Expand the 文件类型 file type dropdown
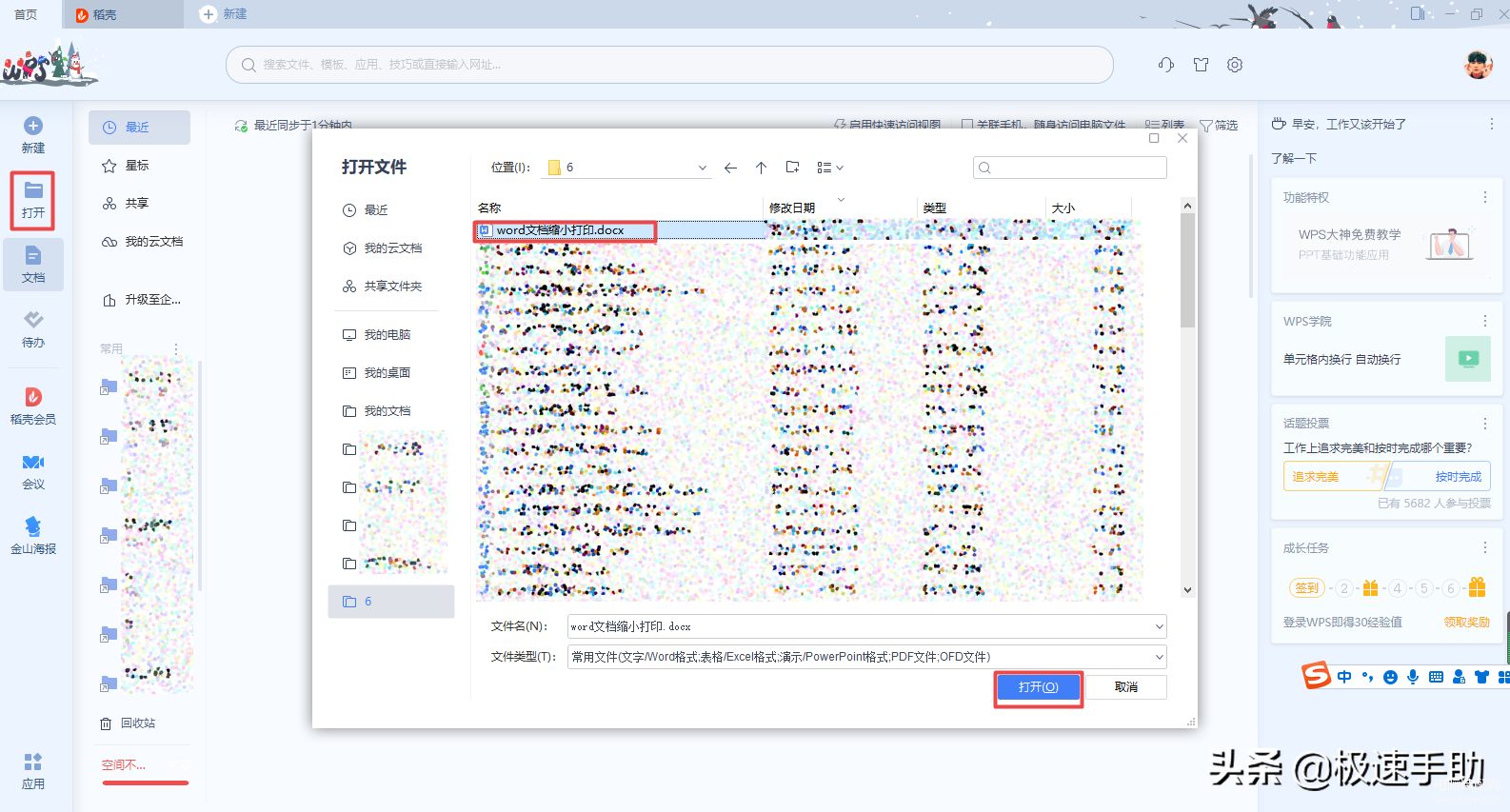 coord(1159,657)
